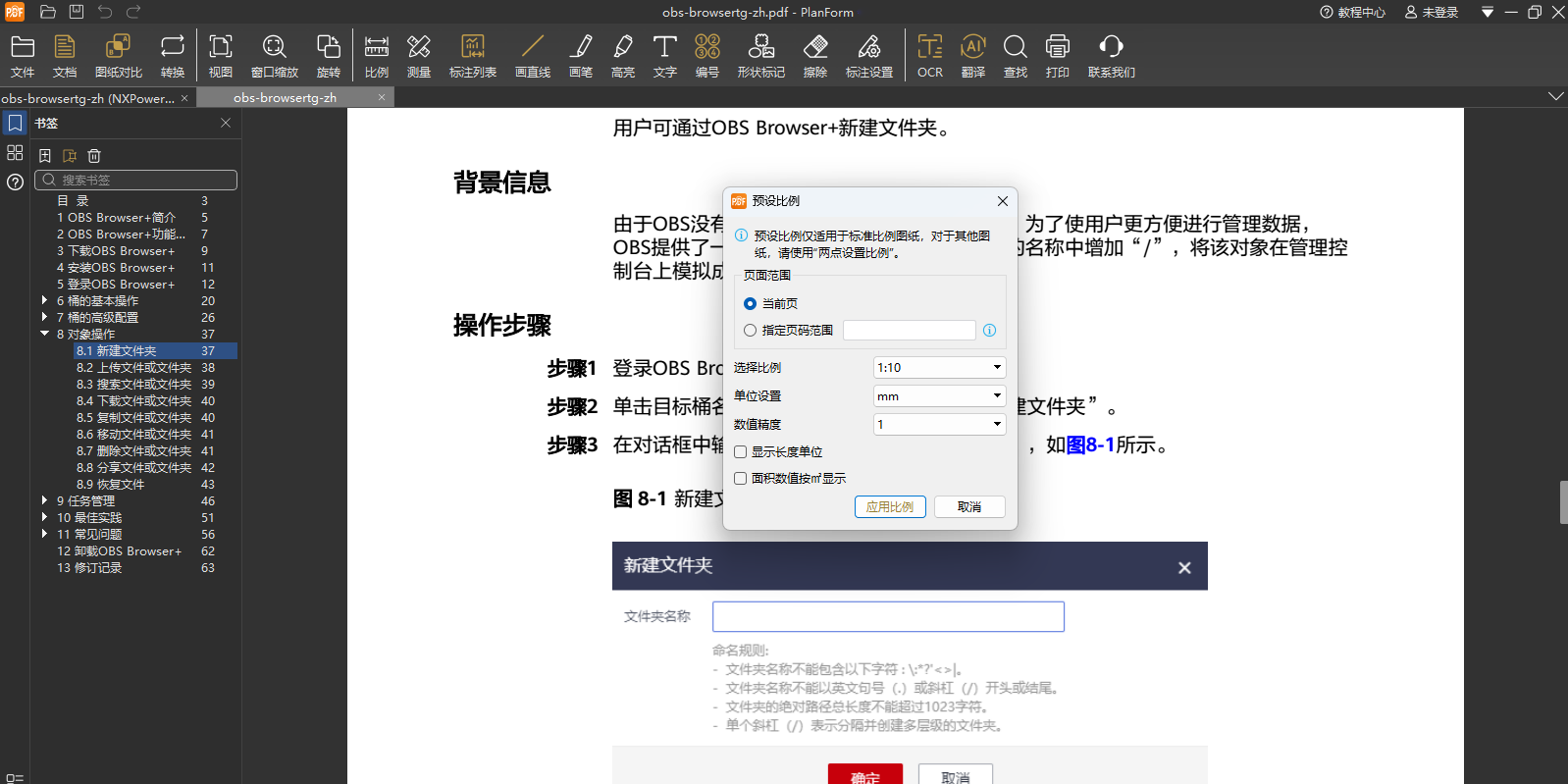Click the 擦除 eraser tool
The image size is (1568, 784).
(x=814, y=56)
